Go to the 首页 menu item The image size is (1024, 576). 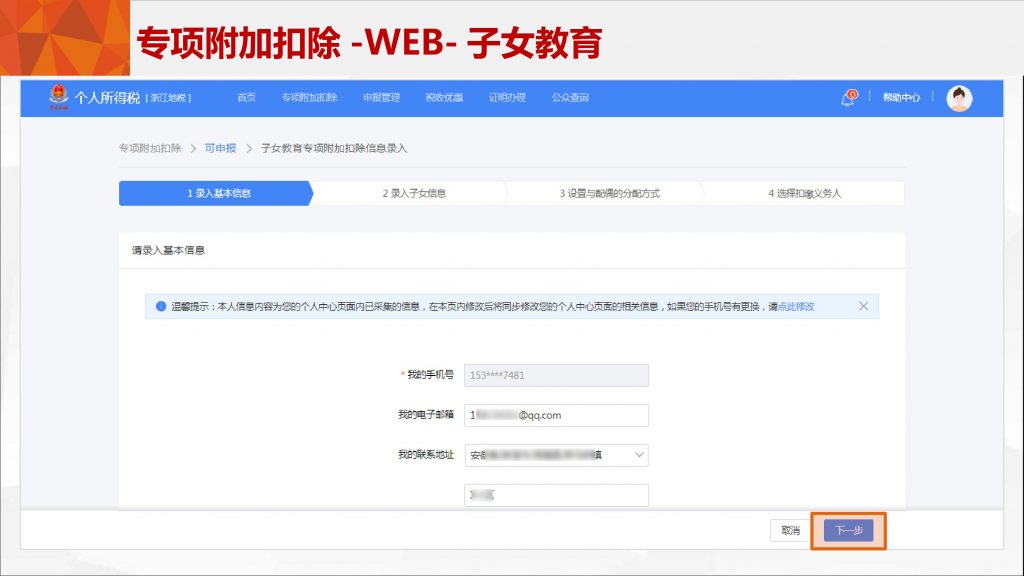pyautogui.click(x=246, y=98)
